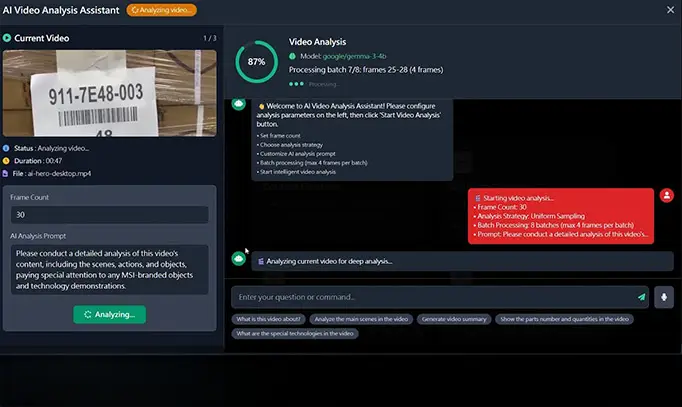
Task: Click the File icon beside ai-hero-desktop.mp4
Action: point(6,172)
